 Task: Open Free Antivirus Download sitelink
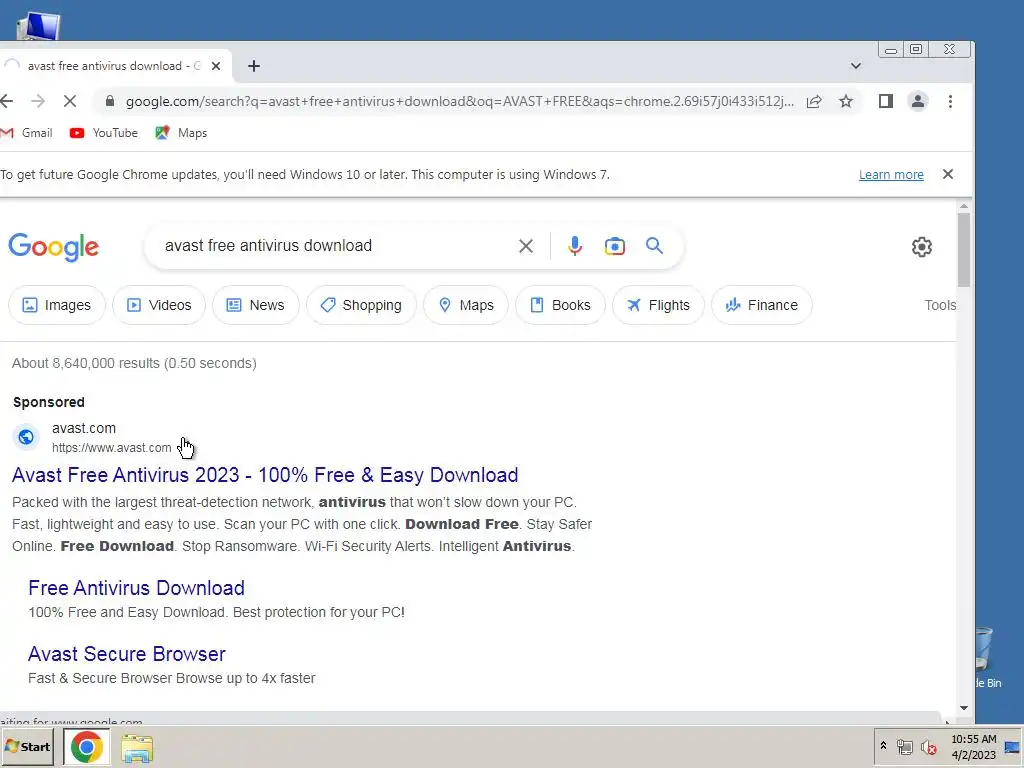click(136, 588)
